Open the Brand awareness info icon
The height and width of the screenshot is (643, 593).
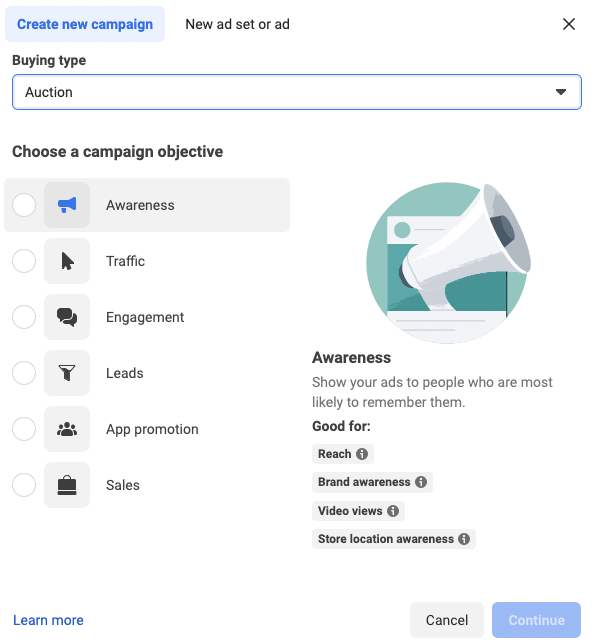(421, 482)
